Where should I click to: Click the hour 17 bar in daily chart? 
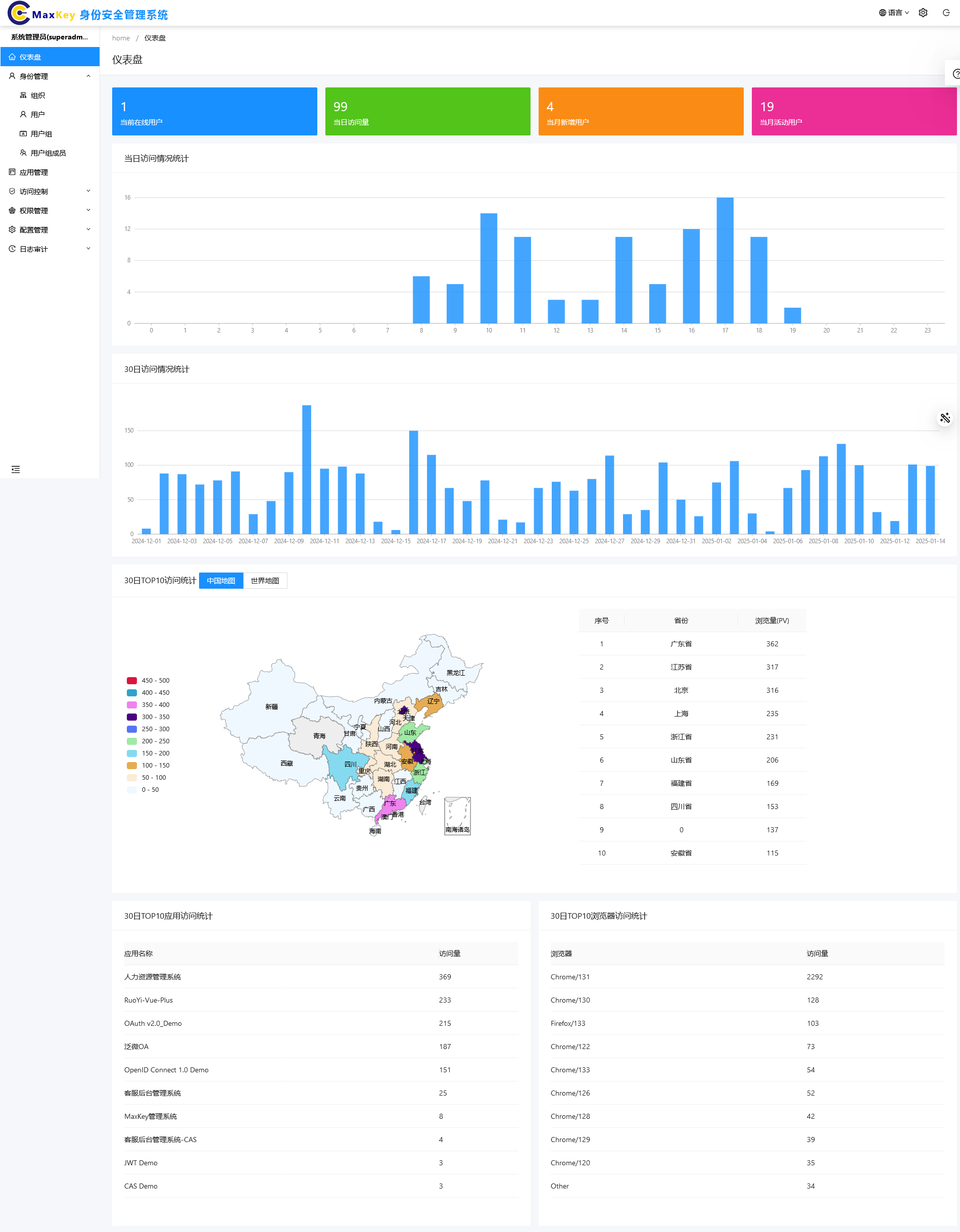tap(725, 260)
